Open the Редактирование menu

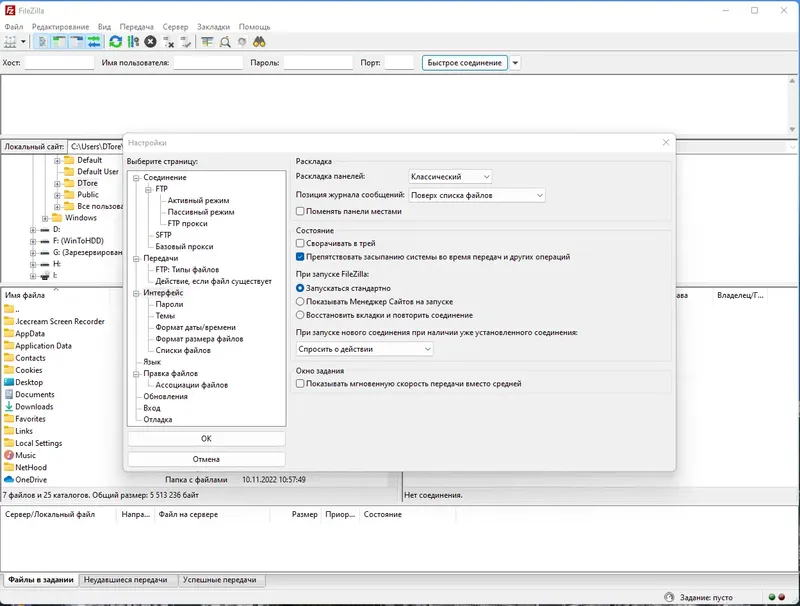click(x=60, y=27)
